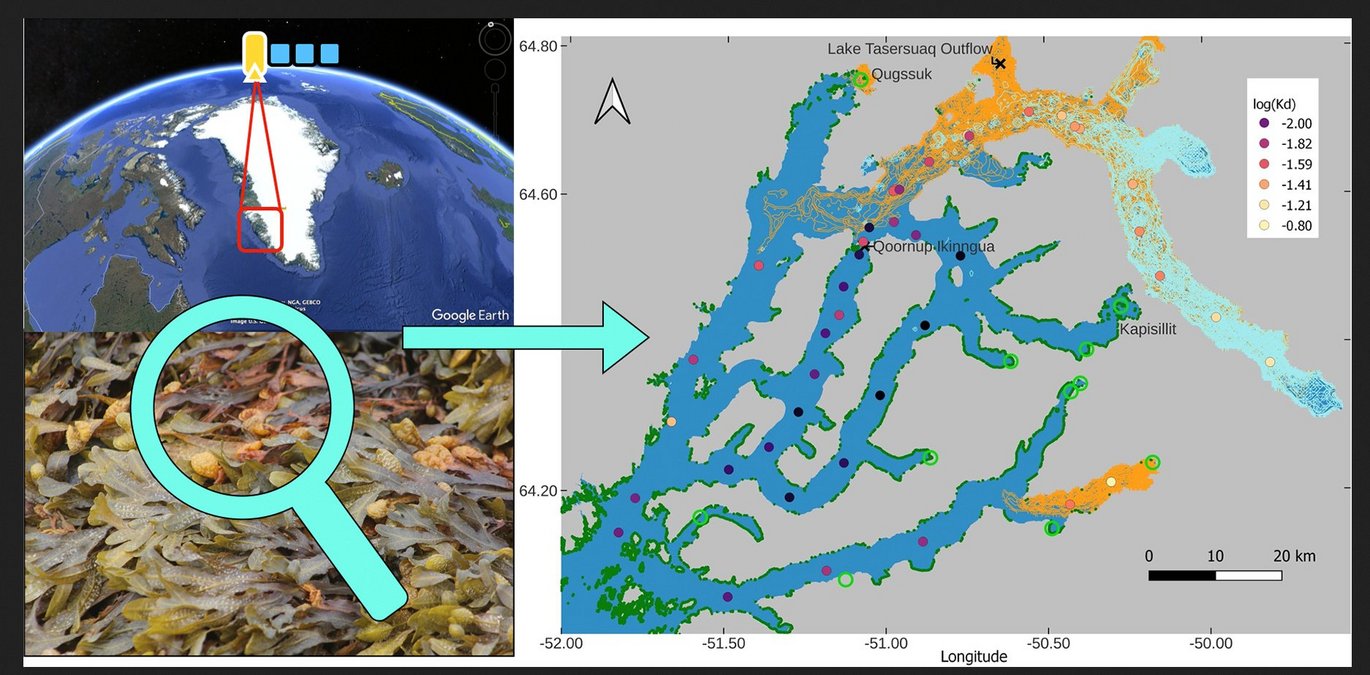The width and height of the screenshot is (1370, 675).
Task: Click the Google Earth pan control circle
Action: click(494, 71)
